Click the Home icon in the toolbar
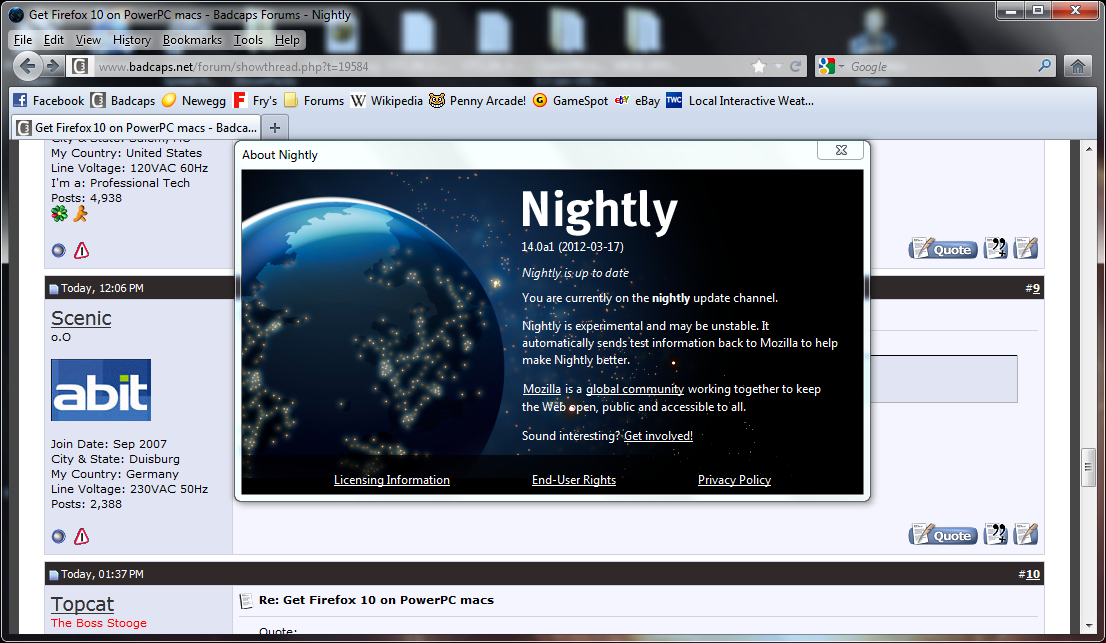This screenshot has height=643, width=1106. [1077, 66]
